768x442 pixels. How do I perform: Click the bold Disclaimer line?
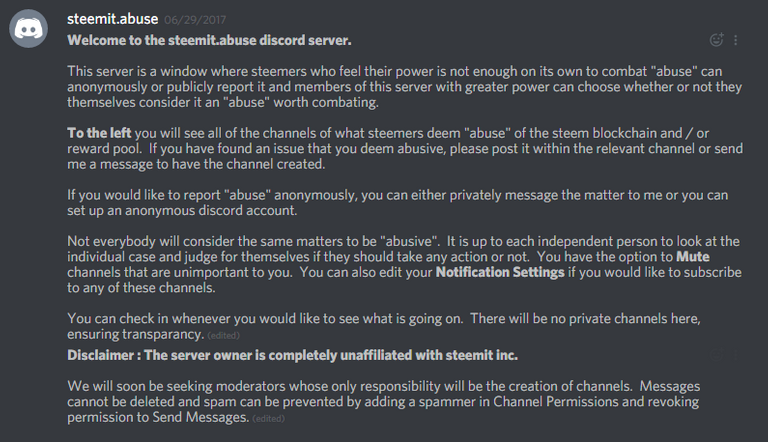click(x=292, y=355)
